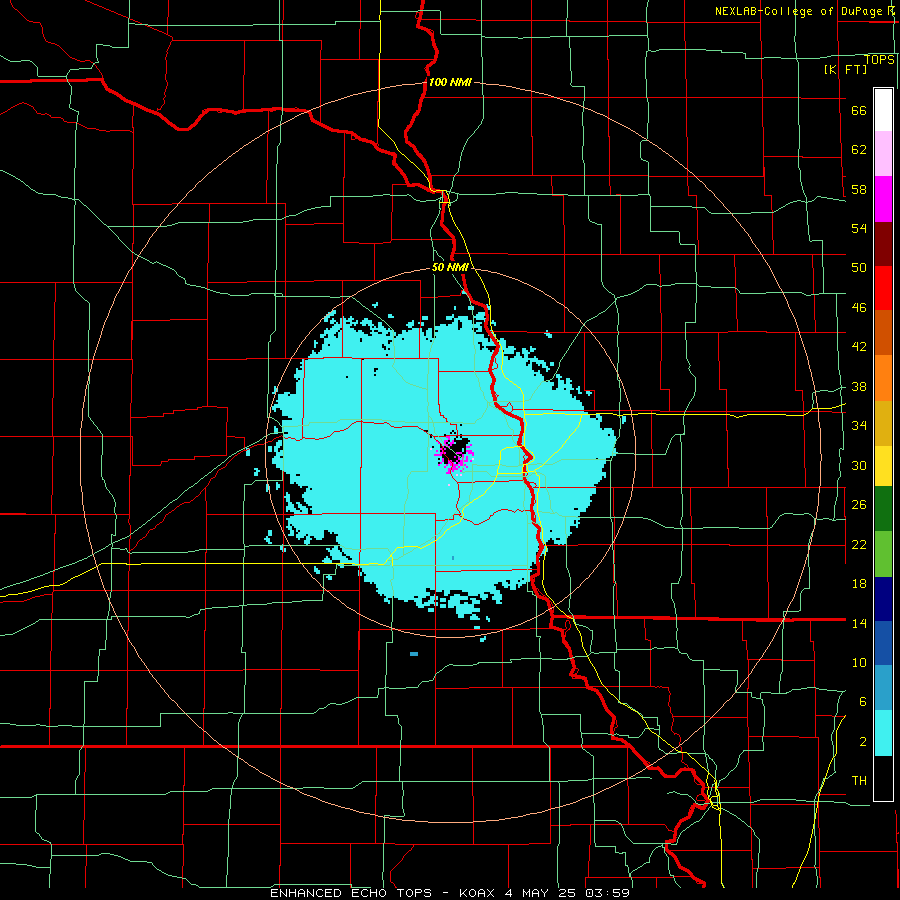Screen dimensions: 900x900
Task: Pick the medium blue legend swatch
Action: [x=883, y=643]
